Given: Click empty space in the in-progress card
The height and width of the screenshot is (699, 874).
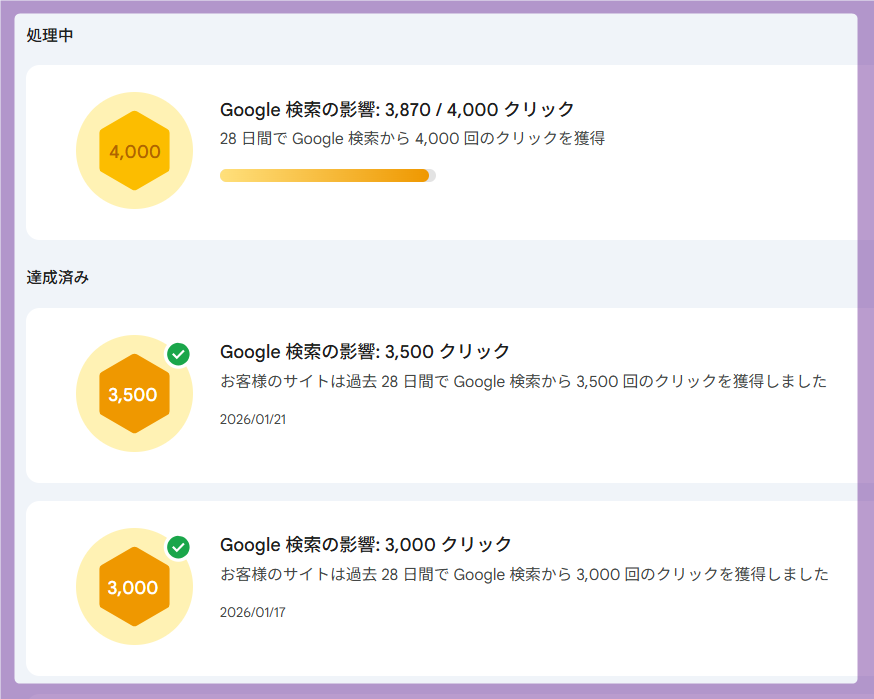Looking at the screenshot, I should 650,200.
